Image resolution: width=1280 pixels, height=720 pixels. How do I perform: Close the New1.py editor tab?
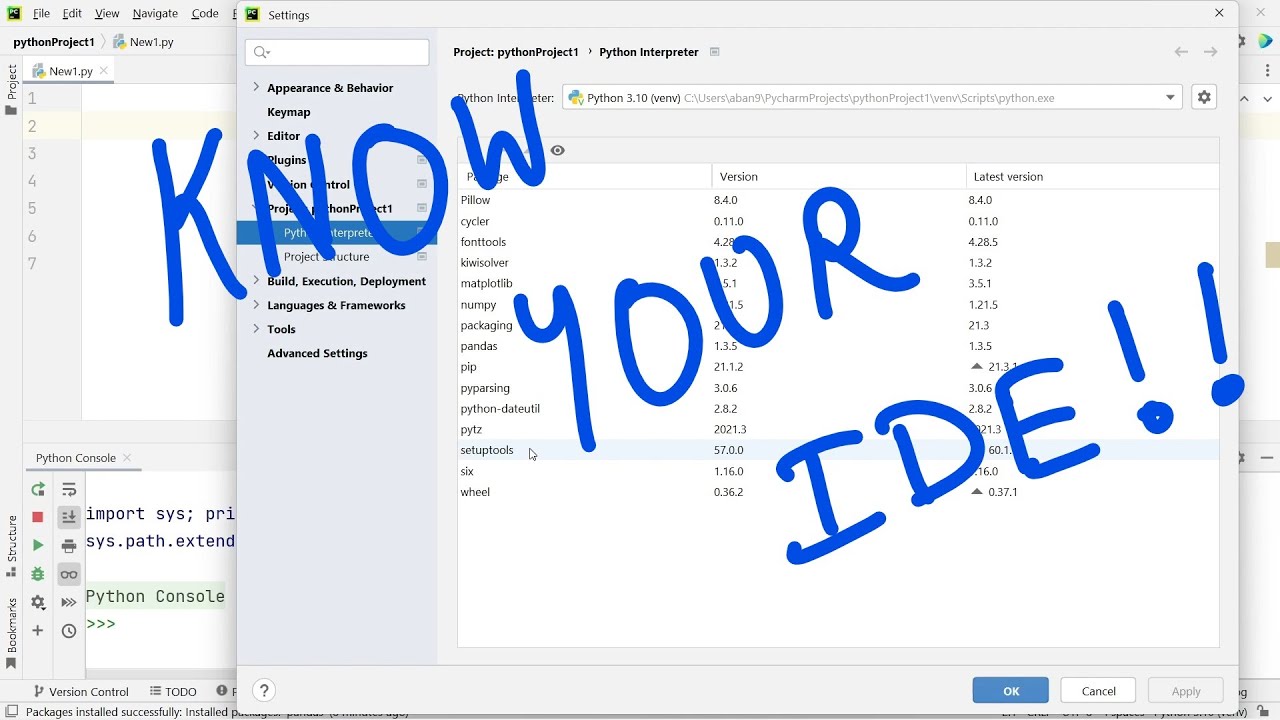point(104,71)
